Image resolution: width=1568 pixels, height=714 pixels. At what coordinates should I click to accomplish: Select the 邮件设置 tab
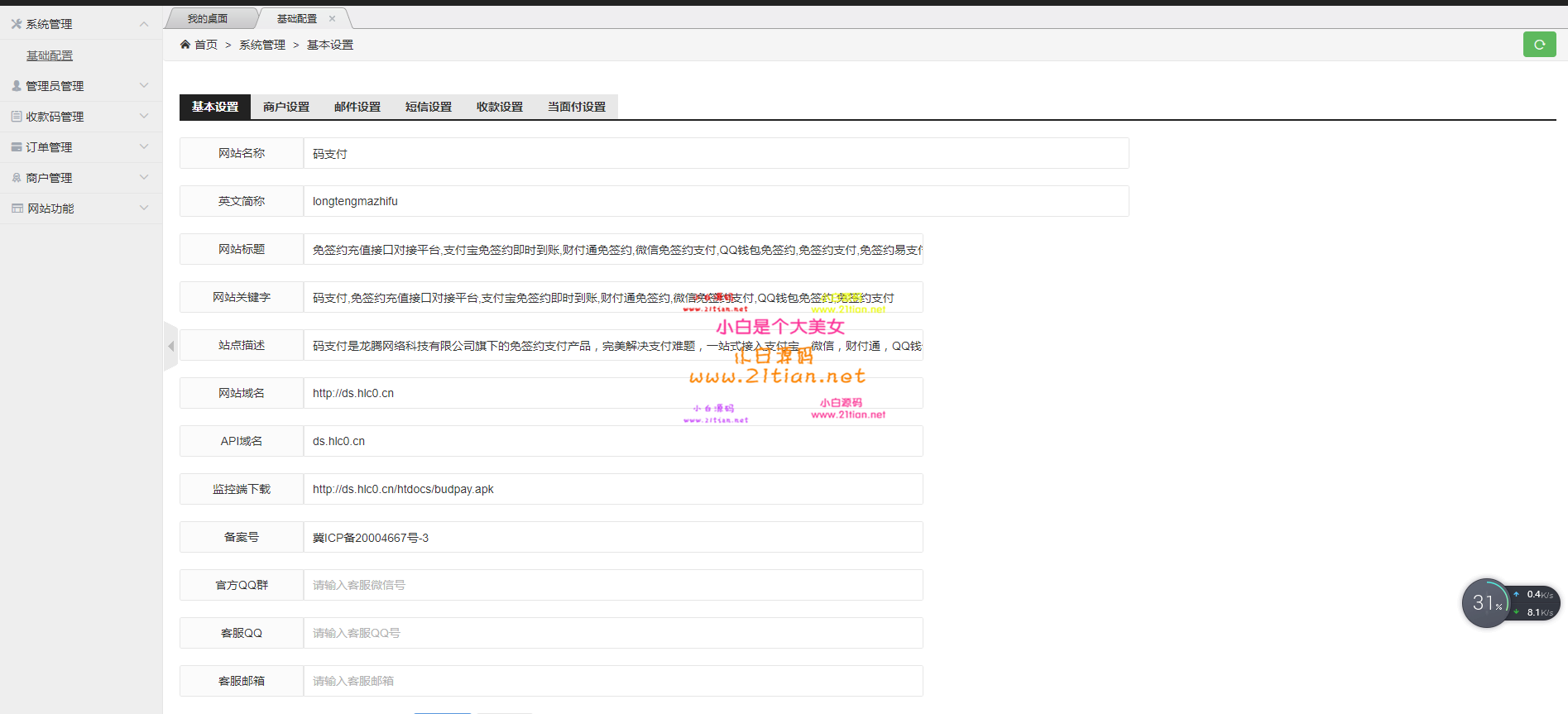[x=357, y=107]
